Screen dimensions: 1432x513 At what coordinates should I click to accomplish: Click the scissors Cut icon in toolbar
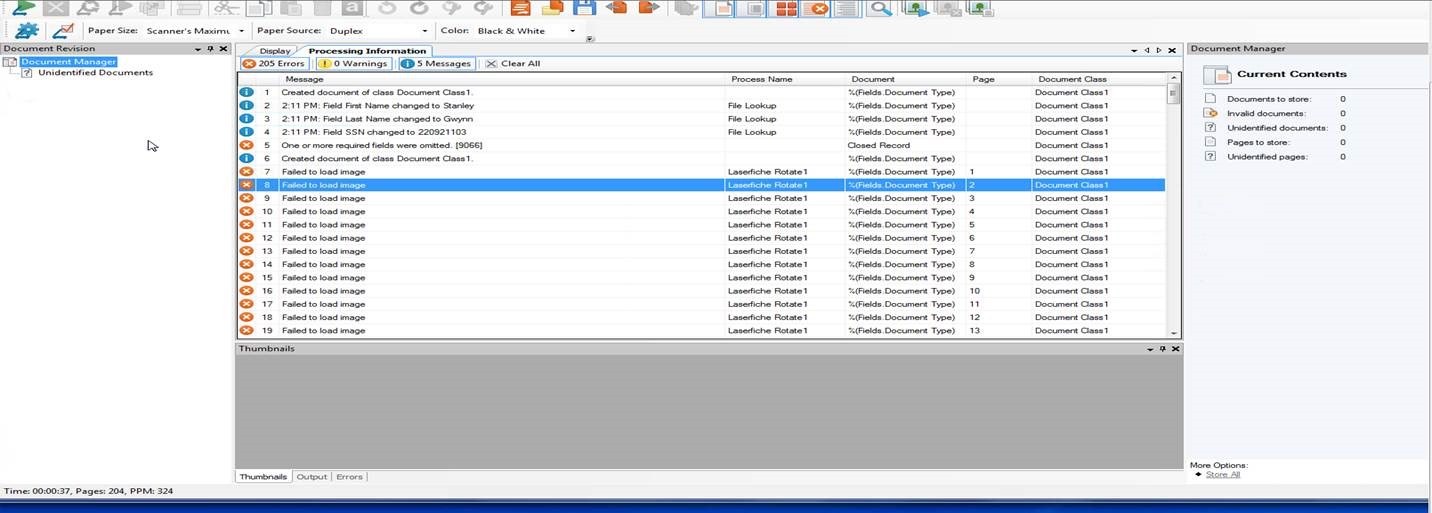(226, 8)
